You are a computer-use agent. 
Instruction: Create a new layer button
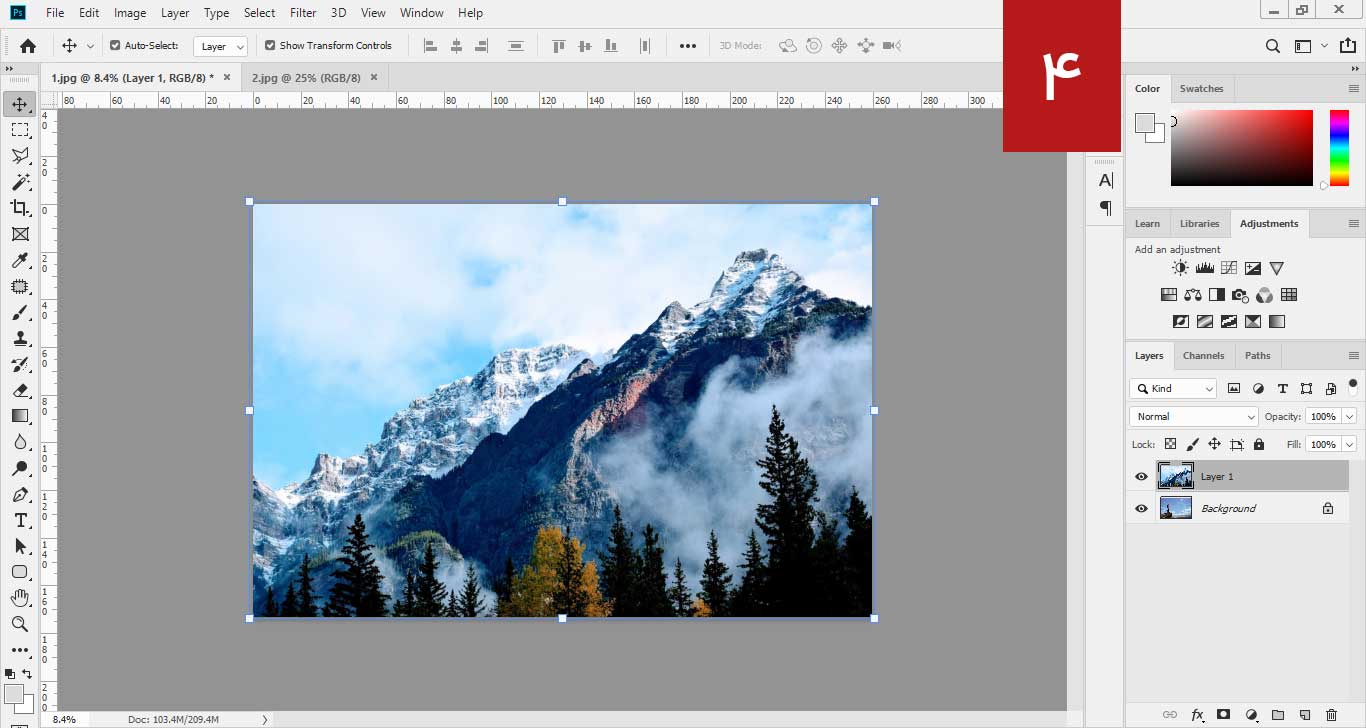tap(1304, 714)
